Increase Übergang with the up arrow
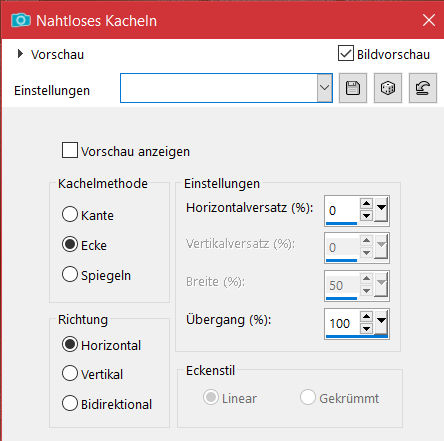Viewport: 444px width, 441px height. point(366,316)
